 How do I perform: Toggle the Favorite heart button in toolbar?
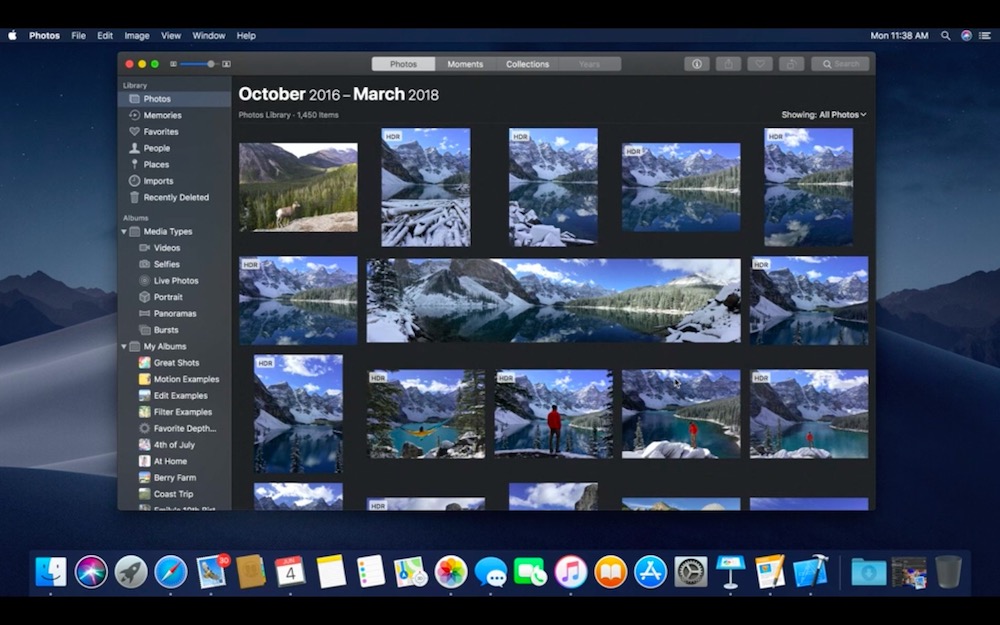(x=760, y=64)
